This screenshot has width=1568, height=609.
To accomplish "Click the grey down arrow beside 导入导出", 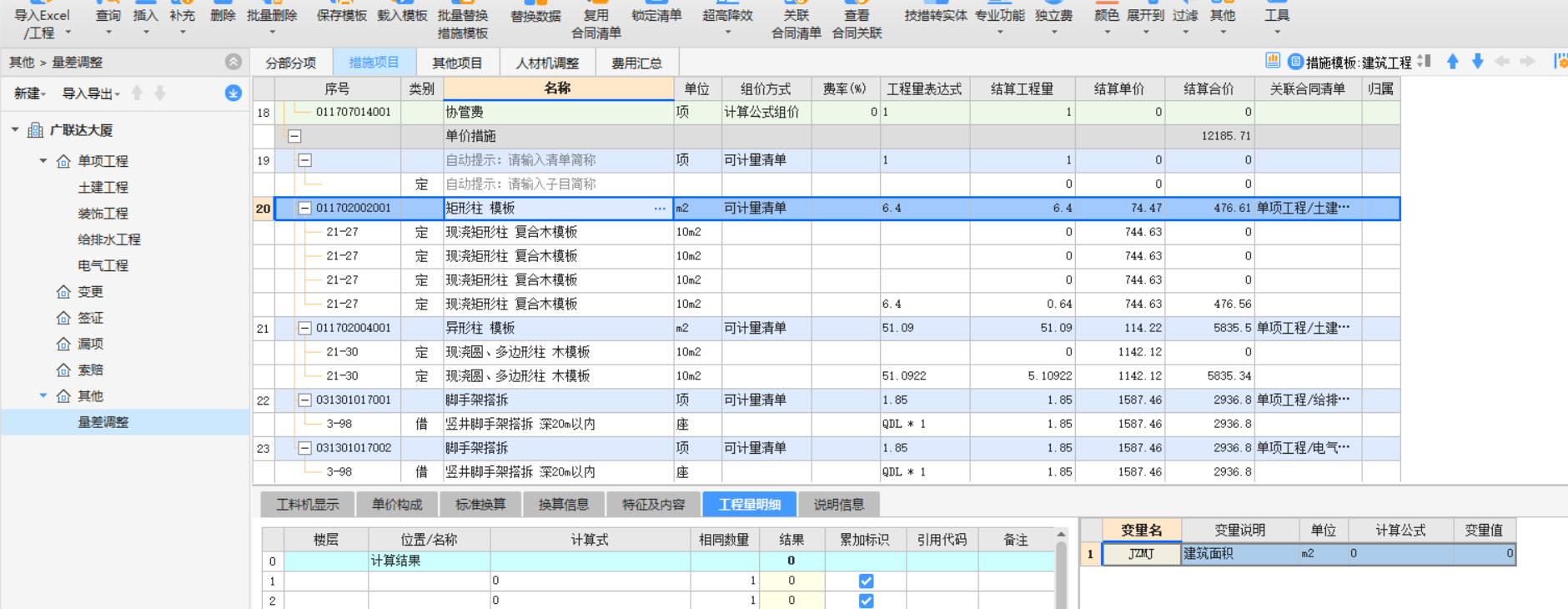I will 160,93.
